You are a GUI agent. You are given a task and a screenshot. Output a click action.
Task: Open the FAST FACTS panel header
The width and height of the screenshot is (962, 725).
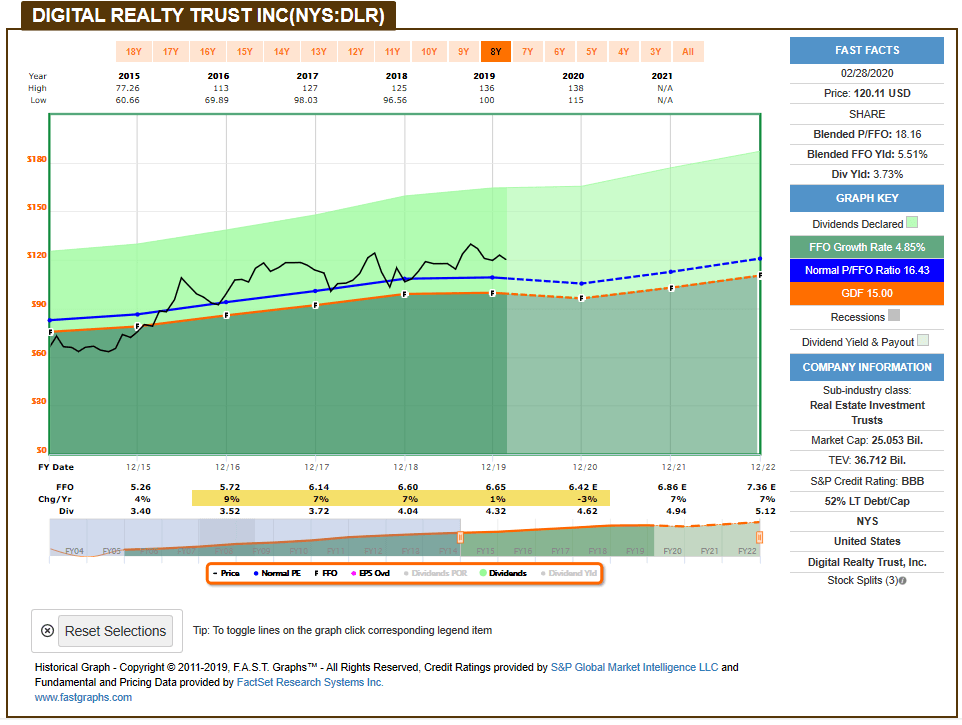point(866,50)
